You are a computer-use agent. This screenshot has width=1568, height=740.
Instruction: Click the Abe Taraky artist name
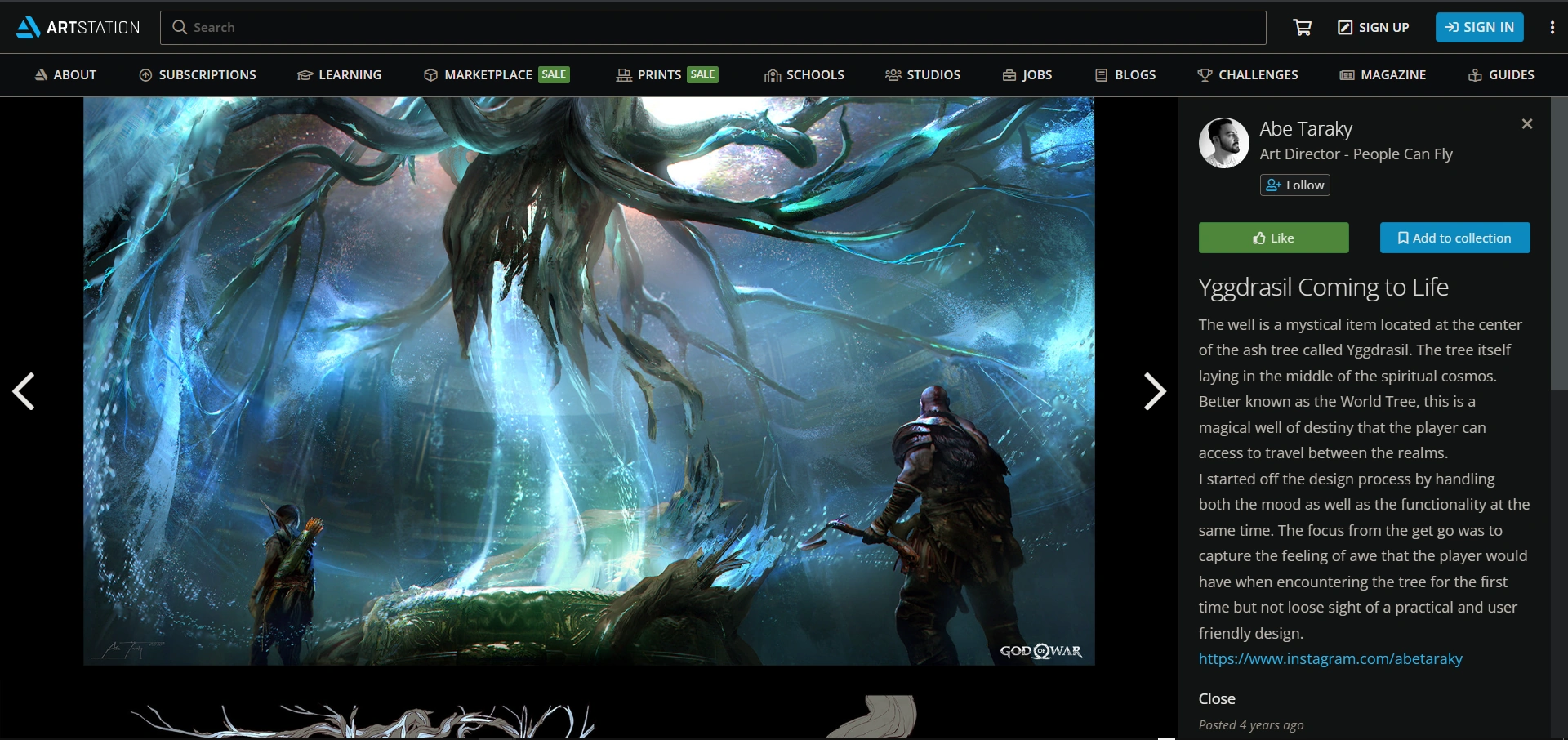[x=1306, y=129]
